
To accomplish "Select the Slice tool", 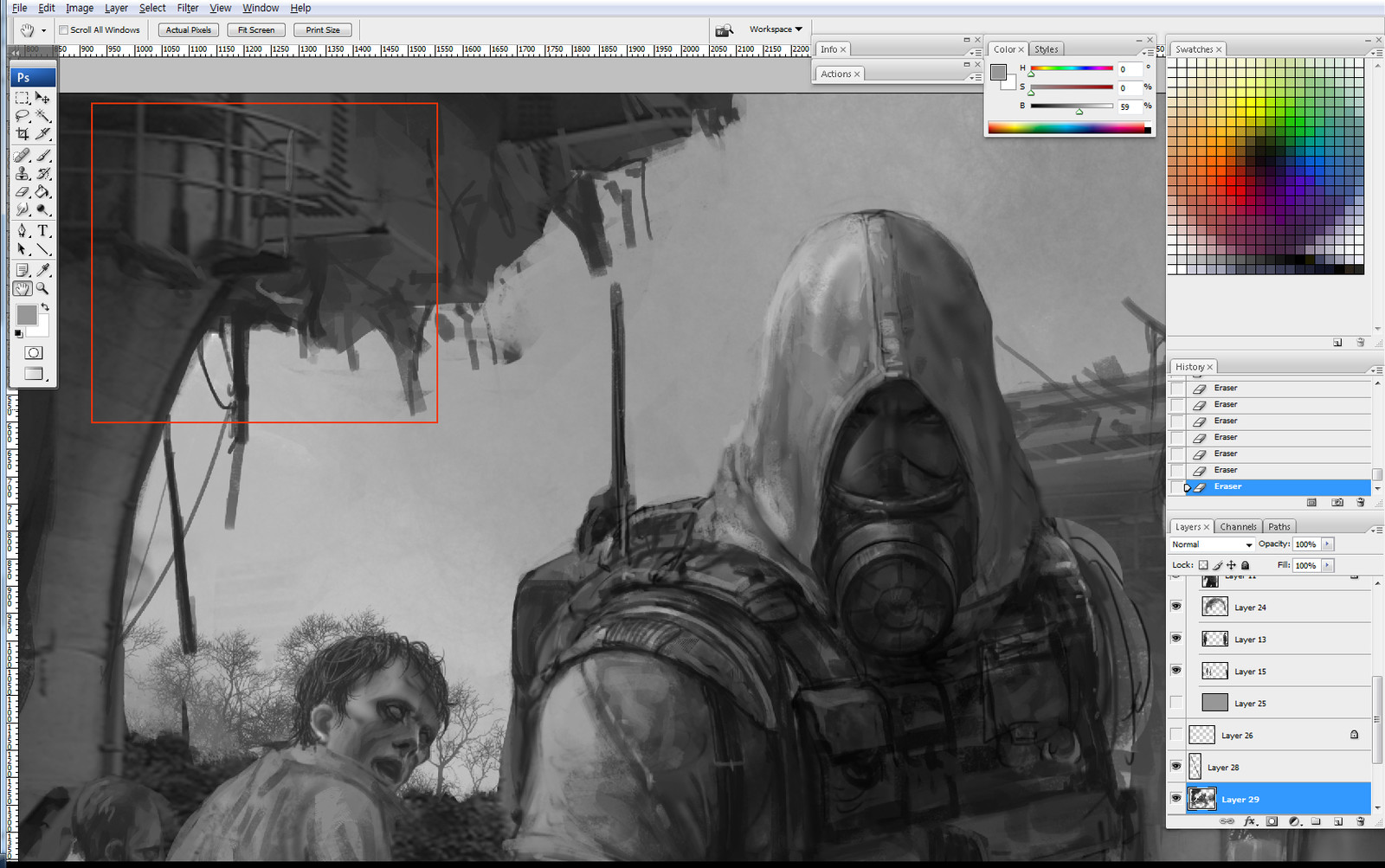I will tap(42, 134).
